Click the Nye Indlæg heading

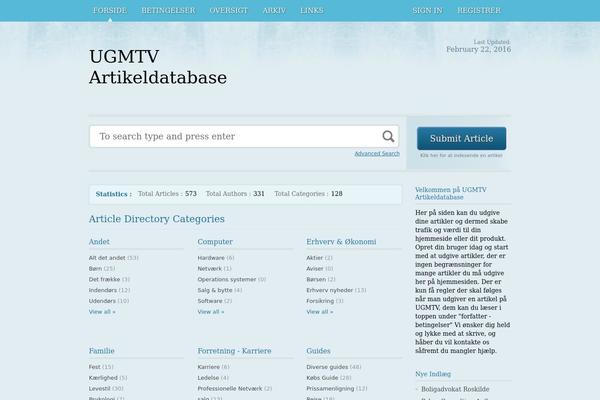[433, 374]
